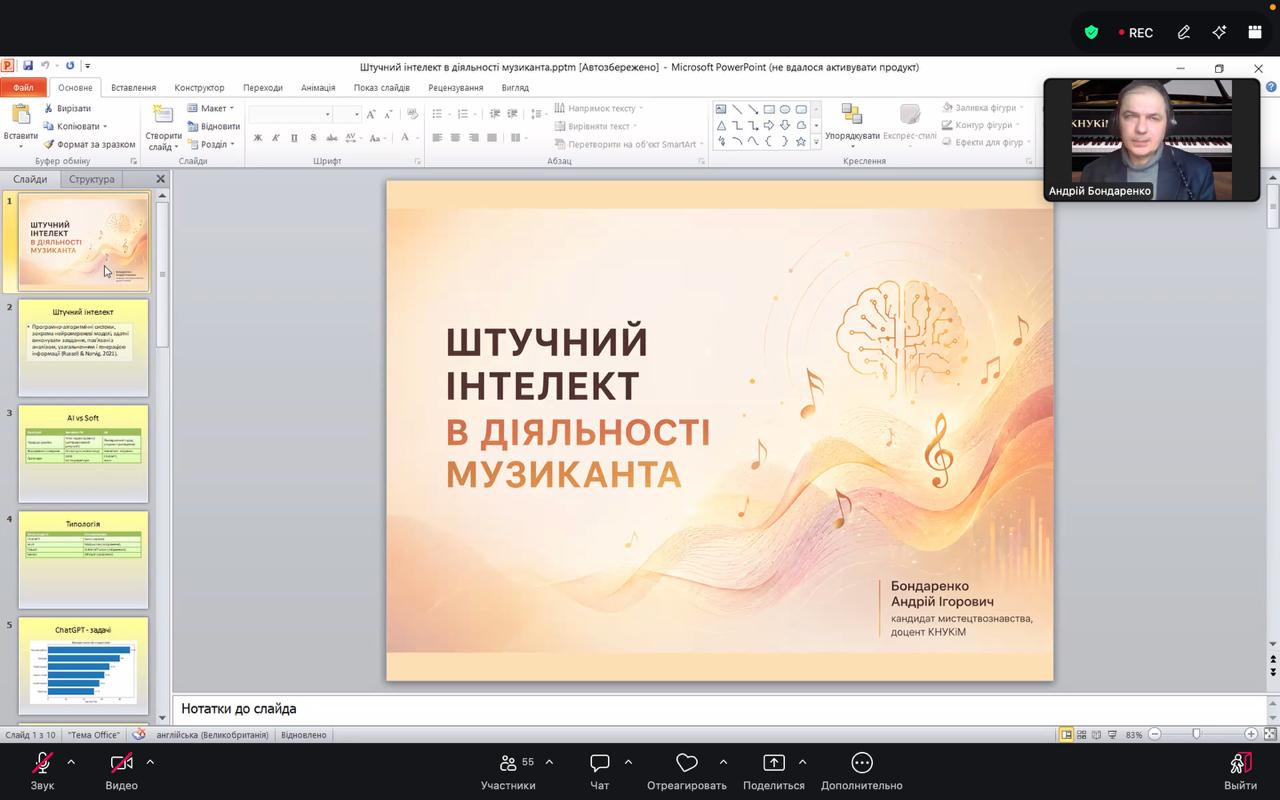The height and width of the screenshot is (800, 1280).
Task: Open the Дополнительно more options menu
Action: click(x=862, y=763)
